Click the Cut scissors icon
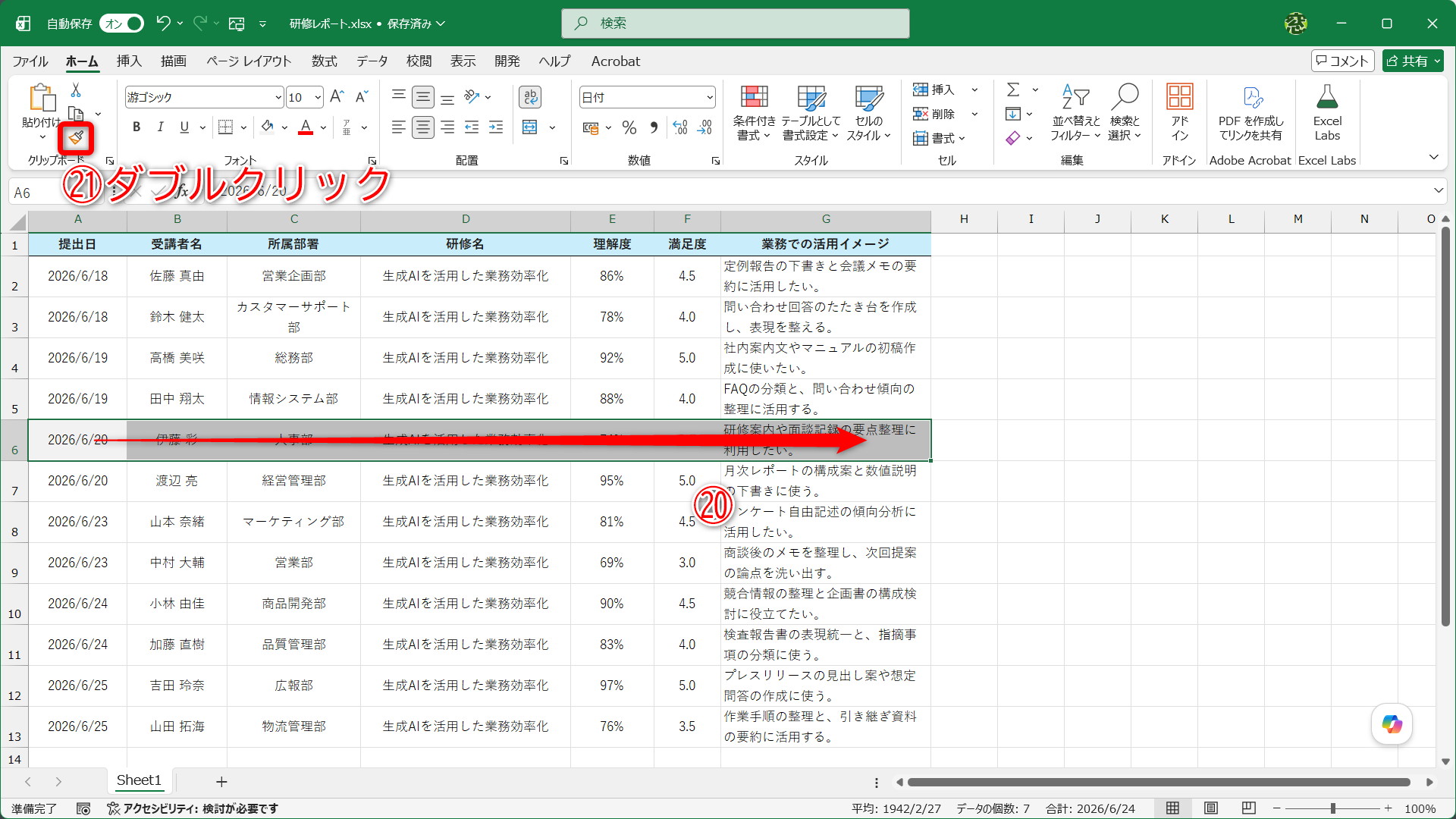 click(x=76, y=90)
